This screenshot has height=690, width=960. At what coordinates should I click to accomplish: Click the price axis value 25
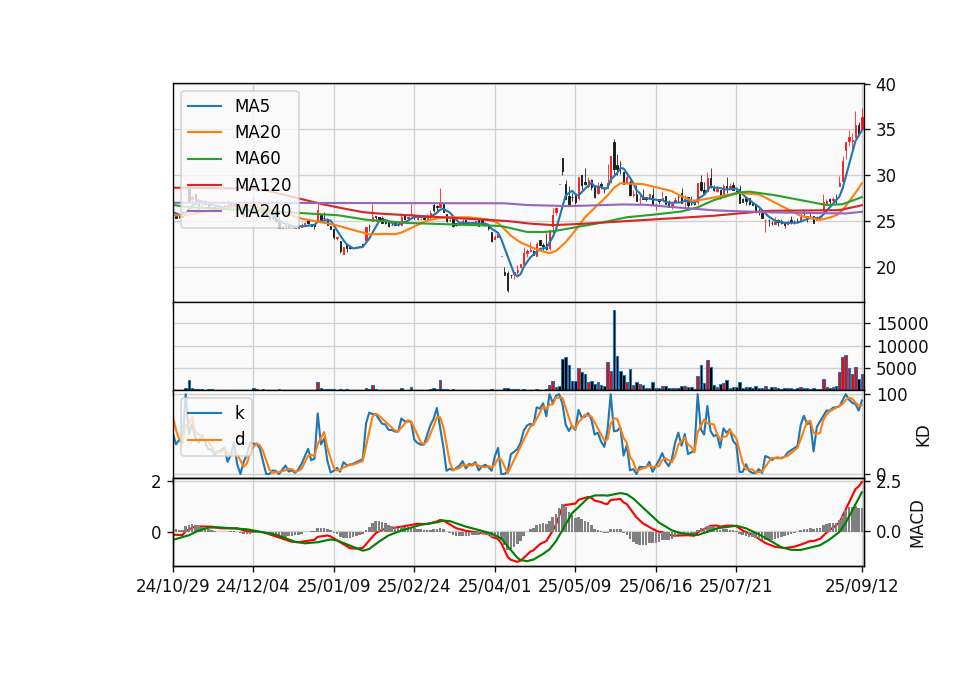[885, 222]
